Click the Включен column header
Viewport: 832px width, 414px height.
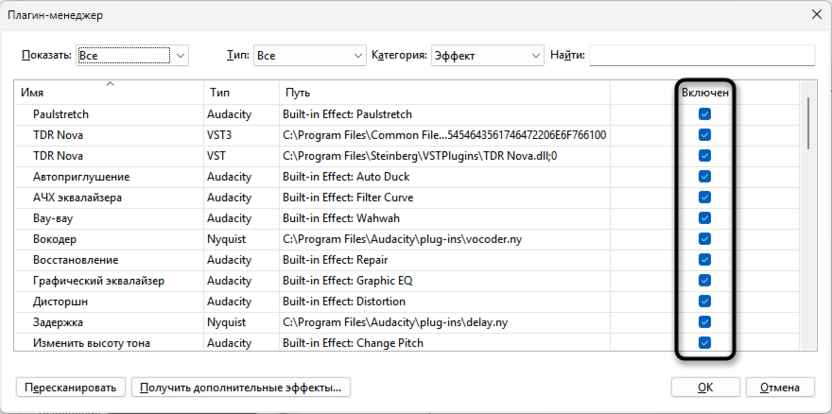705,92
